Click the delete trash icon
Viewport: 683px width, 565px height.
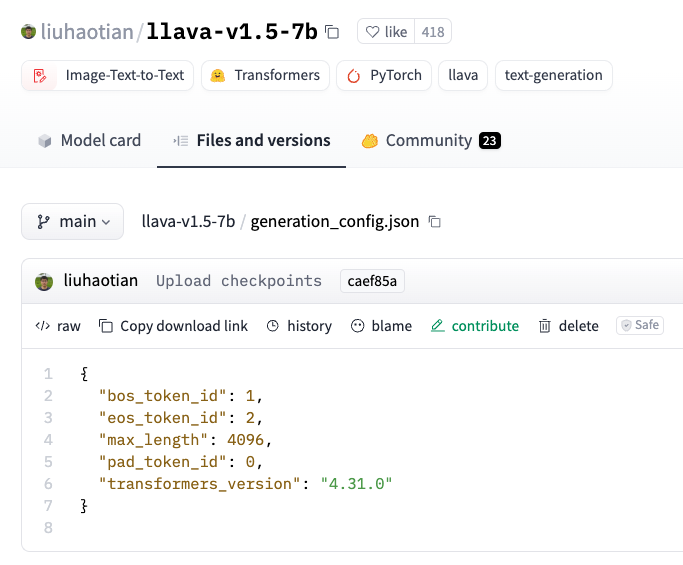coord(544,326)
